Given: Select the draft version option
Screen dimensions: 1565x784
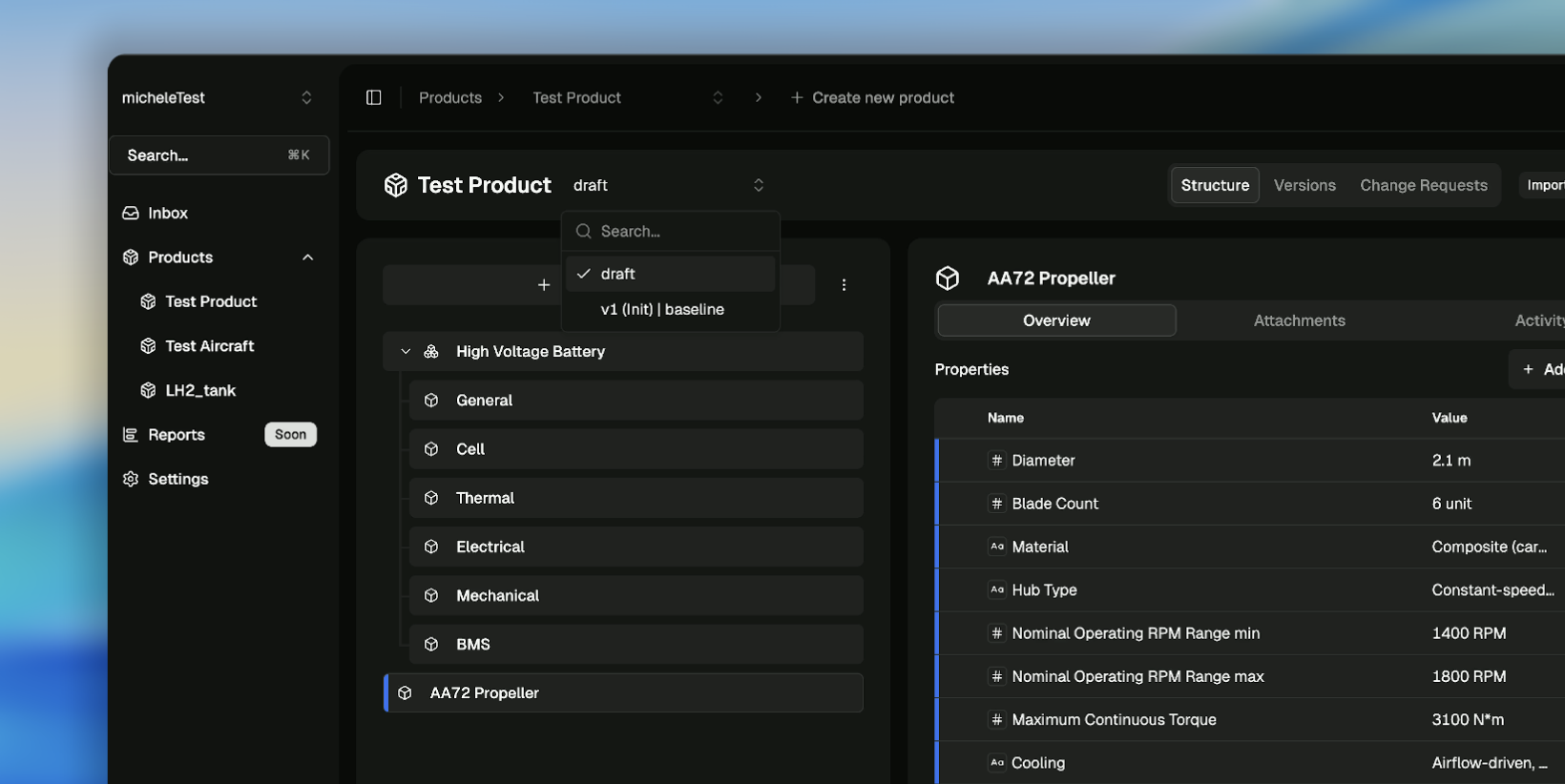Looking at the screenshot, I should [671, 274].
